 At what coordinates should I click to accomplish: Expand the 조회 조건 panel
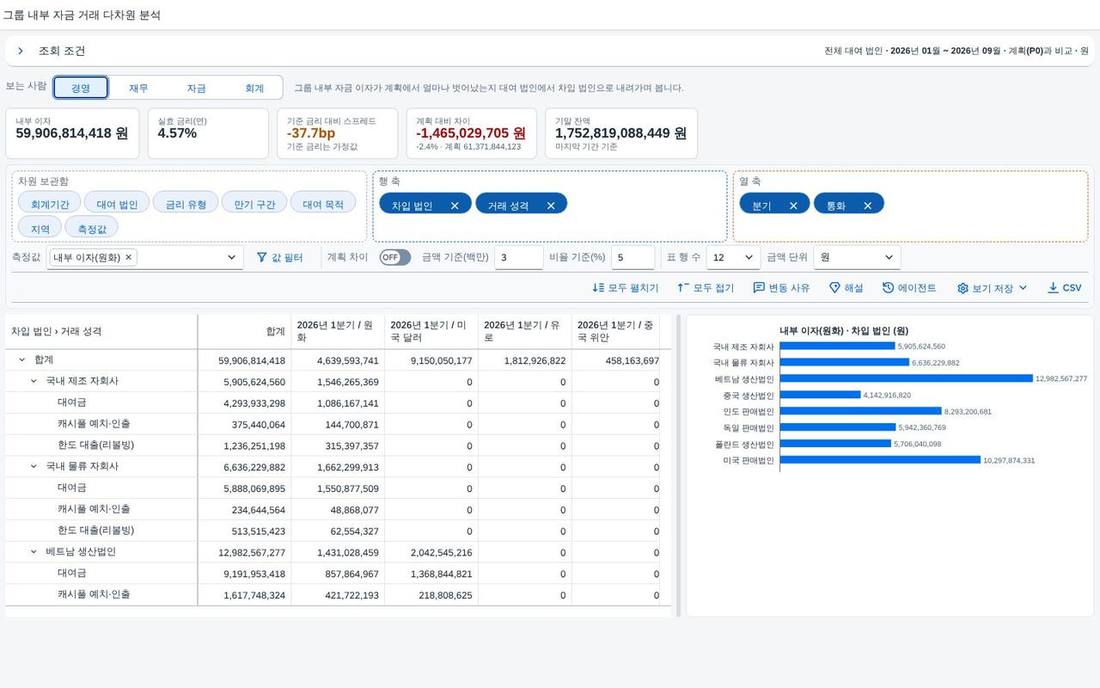[x=20, y=50]
